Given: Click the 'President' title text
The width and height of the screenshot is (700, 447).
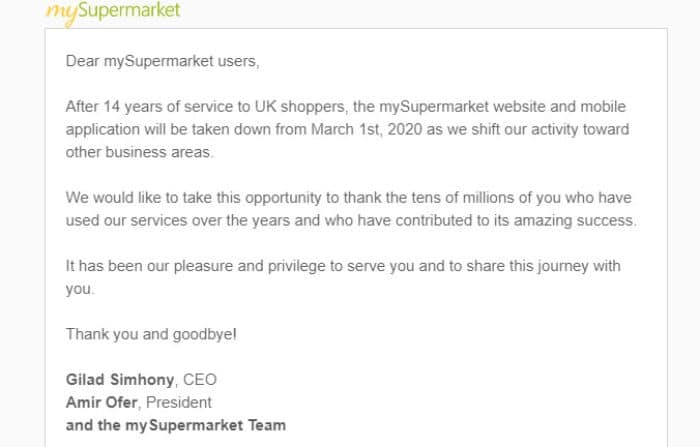Looking at the screenshot, I should pos(179,402).
